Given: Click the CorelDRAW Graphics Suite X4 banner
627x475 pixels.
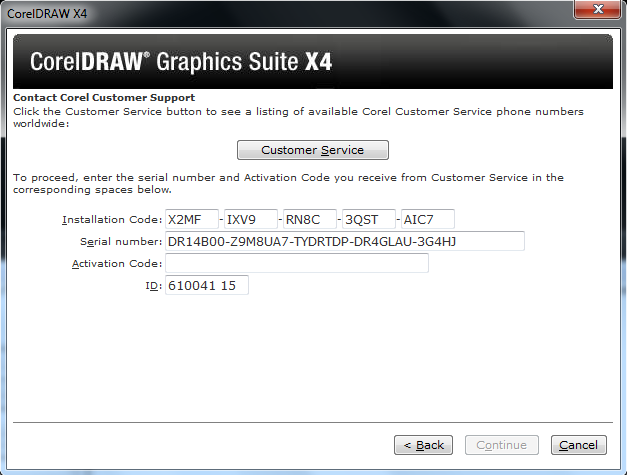Looking at the screenshot, I should click(313, 62).
